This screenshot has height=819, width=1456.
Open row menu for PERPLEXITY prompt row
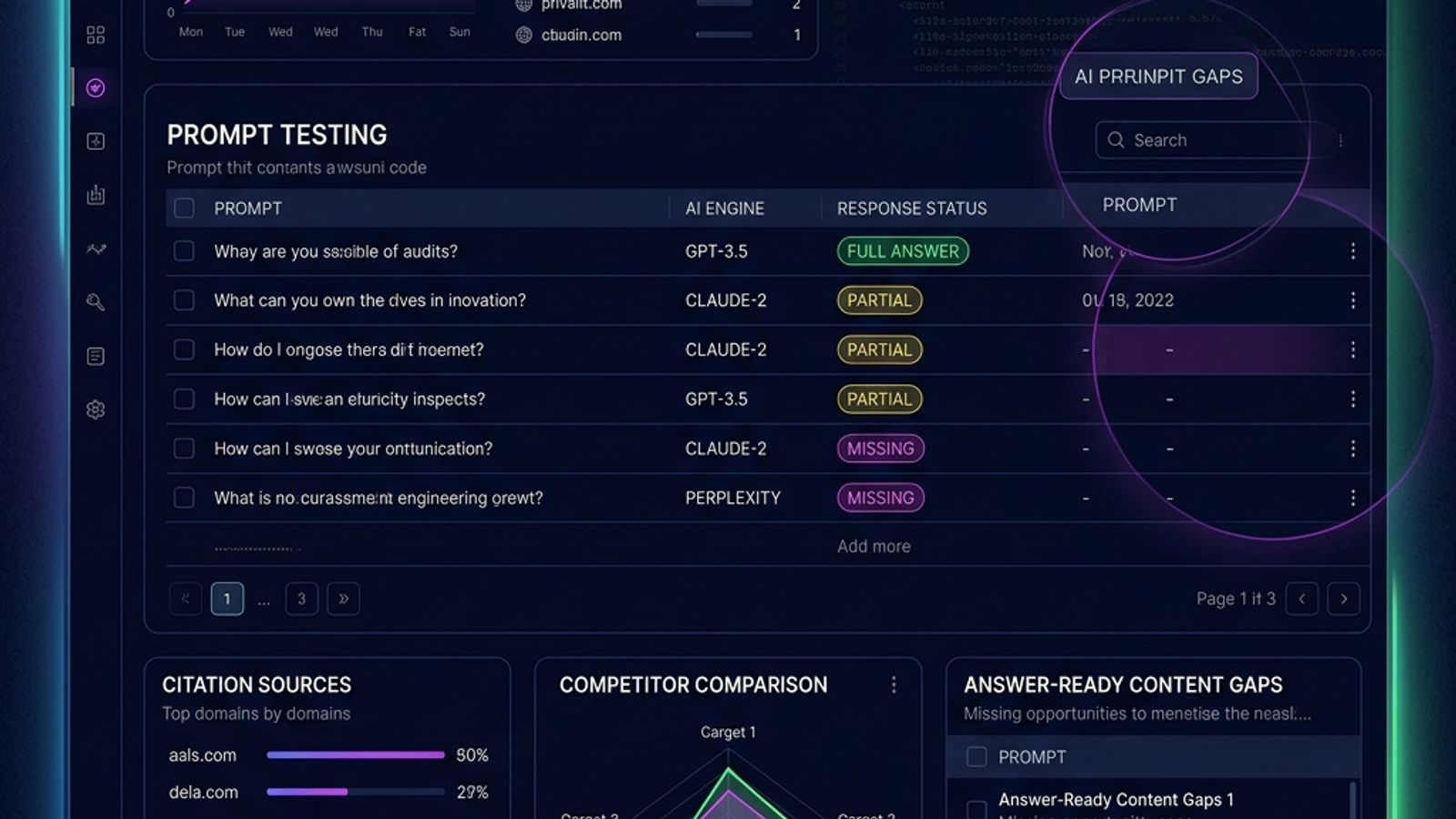pyautogui.click(x=1353, y=498)
